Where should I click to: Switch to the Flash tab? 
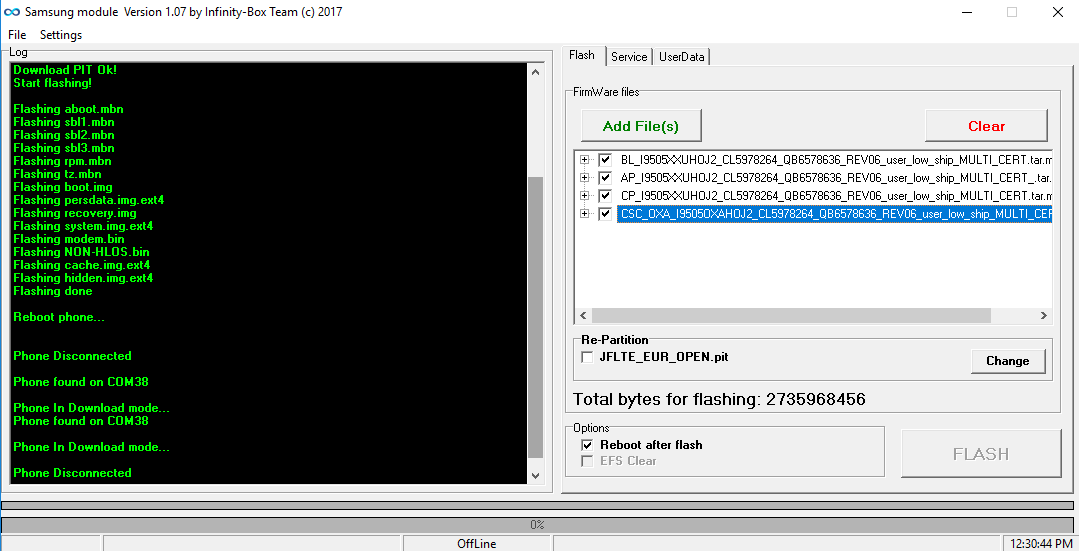click(582, 55)
